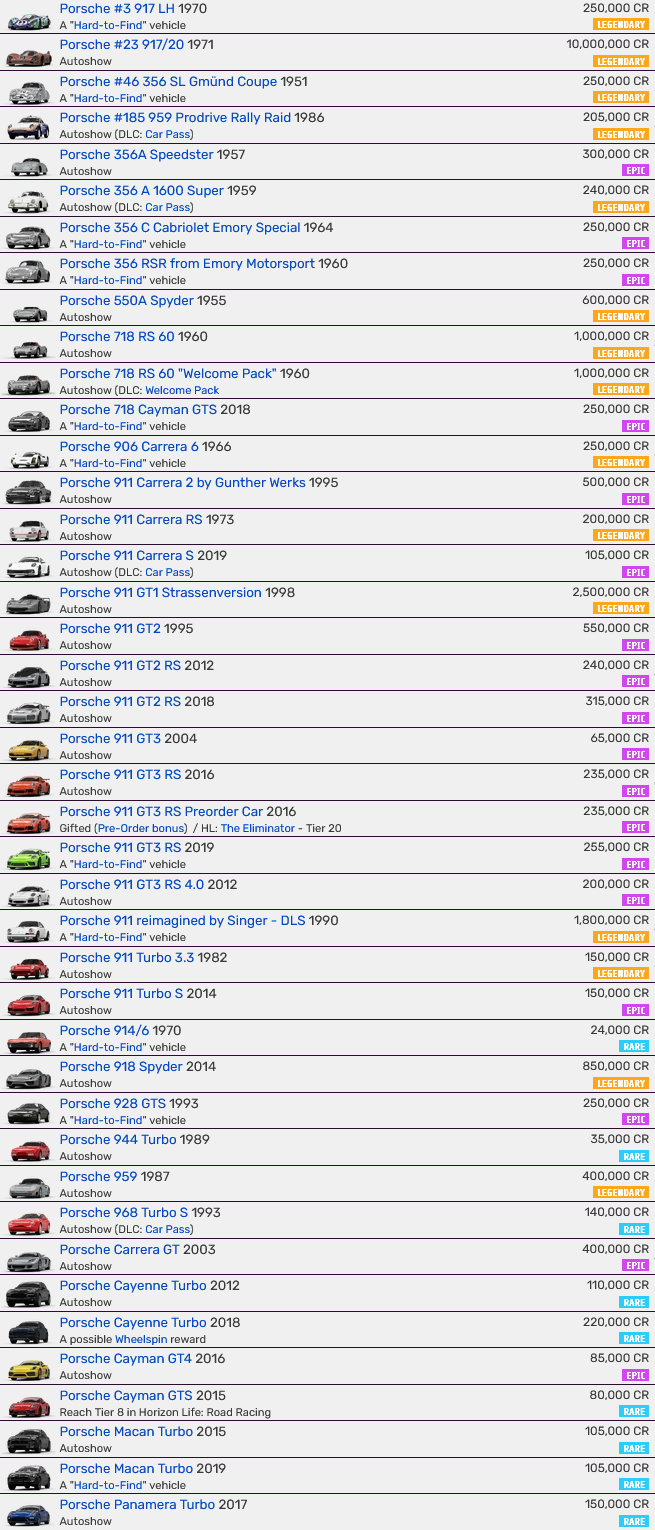655x1530 pixels.
Task: Click the Porsche Cayman GTS 2015 thumbnail
Action: [x=28, y=1405]
